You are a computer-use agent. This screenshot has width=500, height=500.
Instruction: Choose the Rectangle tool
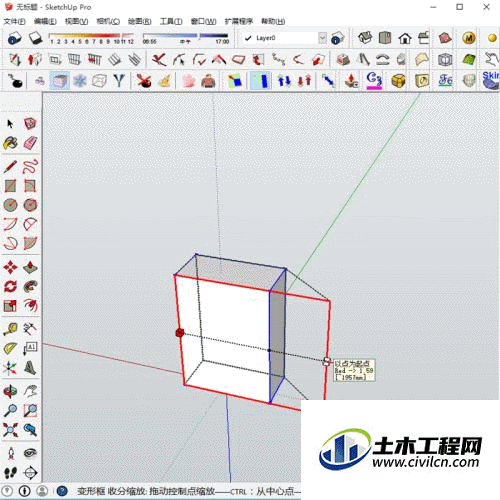click(10, 186)
